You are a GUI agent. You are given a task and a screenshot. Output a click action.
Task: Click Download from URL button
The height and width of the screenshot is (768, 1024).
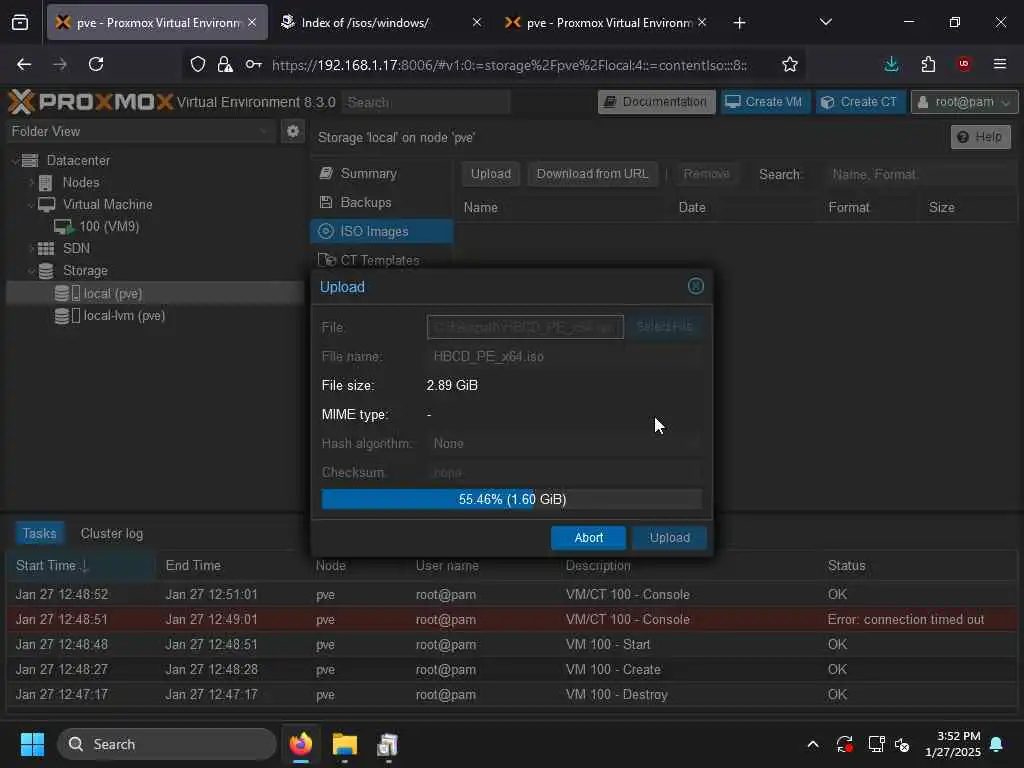pyautogui.click(x=592, y=174)
